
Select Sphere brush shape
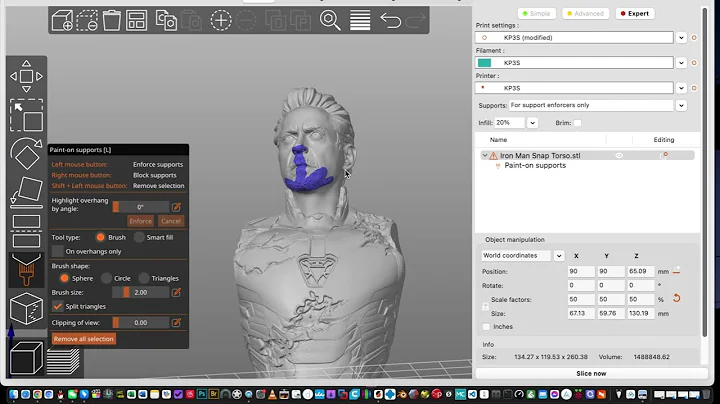pos(64,278)
